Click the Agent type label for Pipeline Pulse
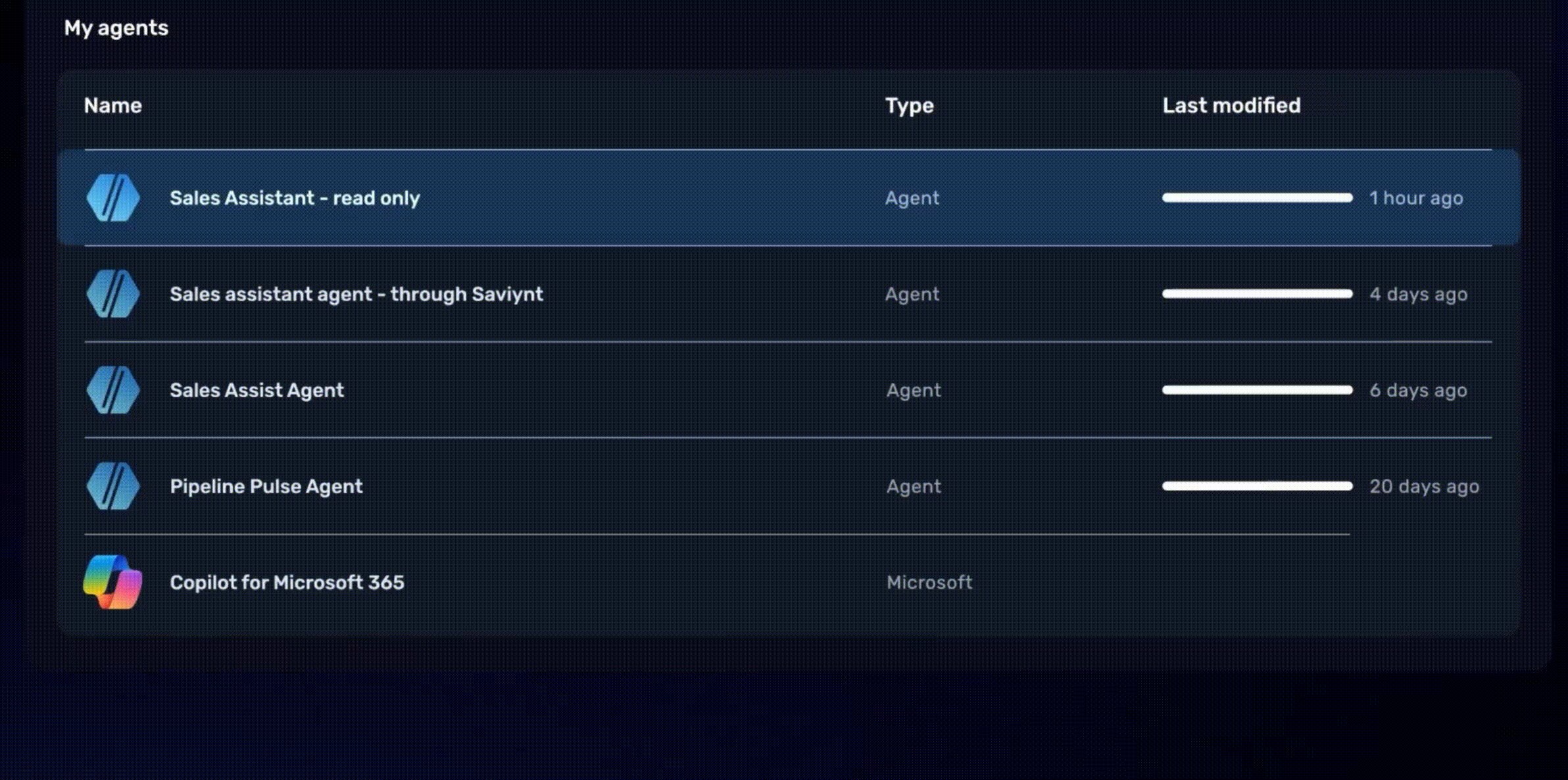This screenshot has height=780, width=1568. tap(914, 486)
